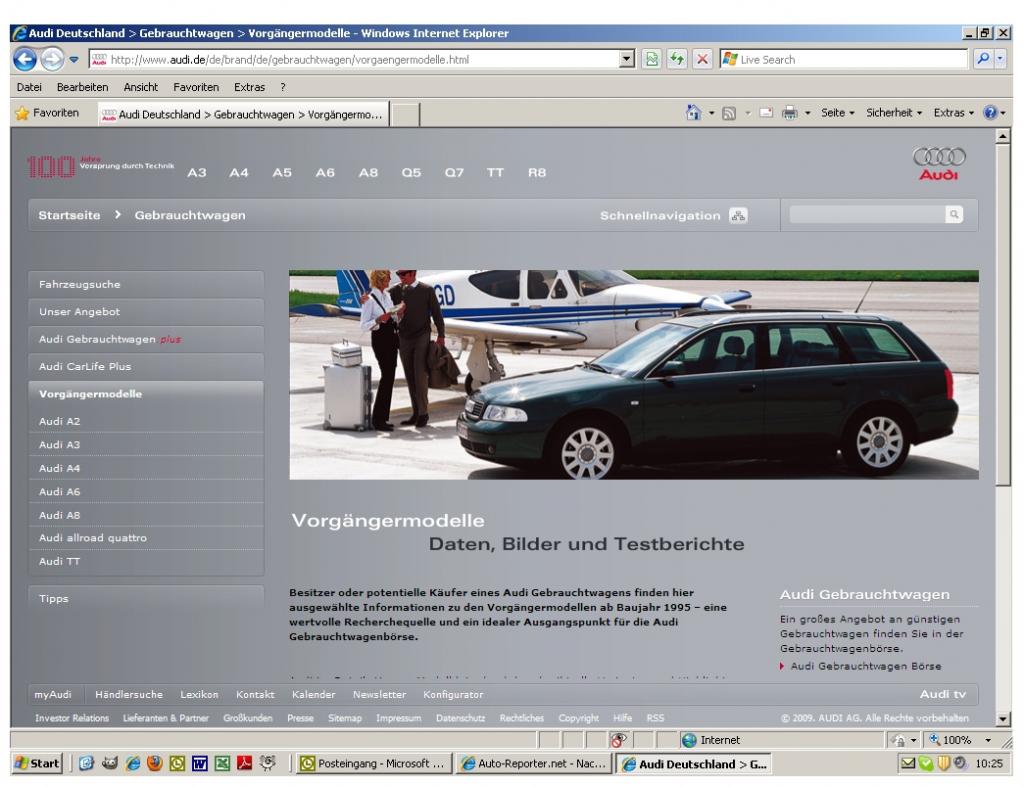Open the Bearbeiten menu

click(x=82, y=87)
